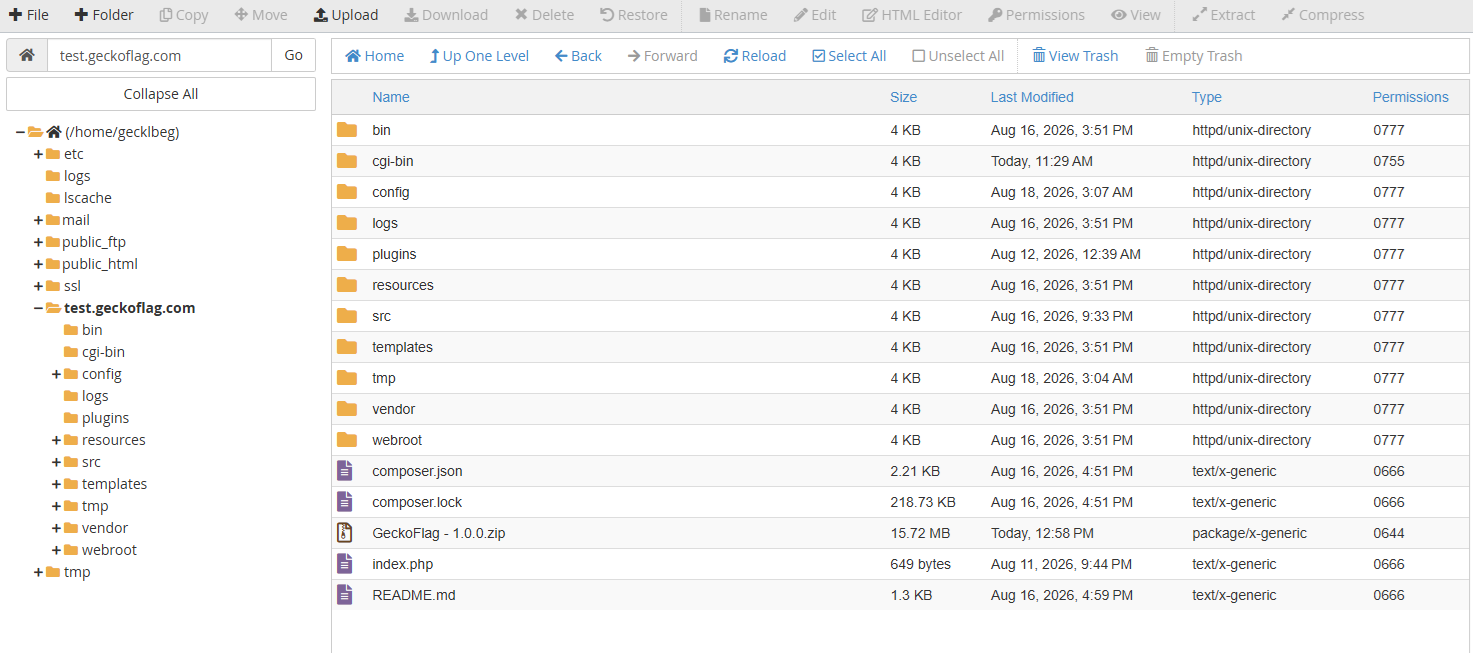
Task: Collapse the /home/gecklbeg root node
Action: pyautogui.click(x=20, y=132)
